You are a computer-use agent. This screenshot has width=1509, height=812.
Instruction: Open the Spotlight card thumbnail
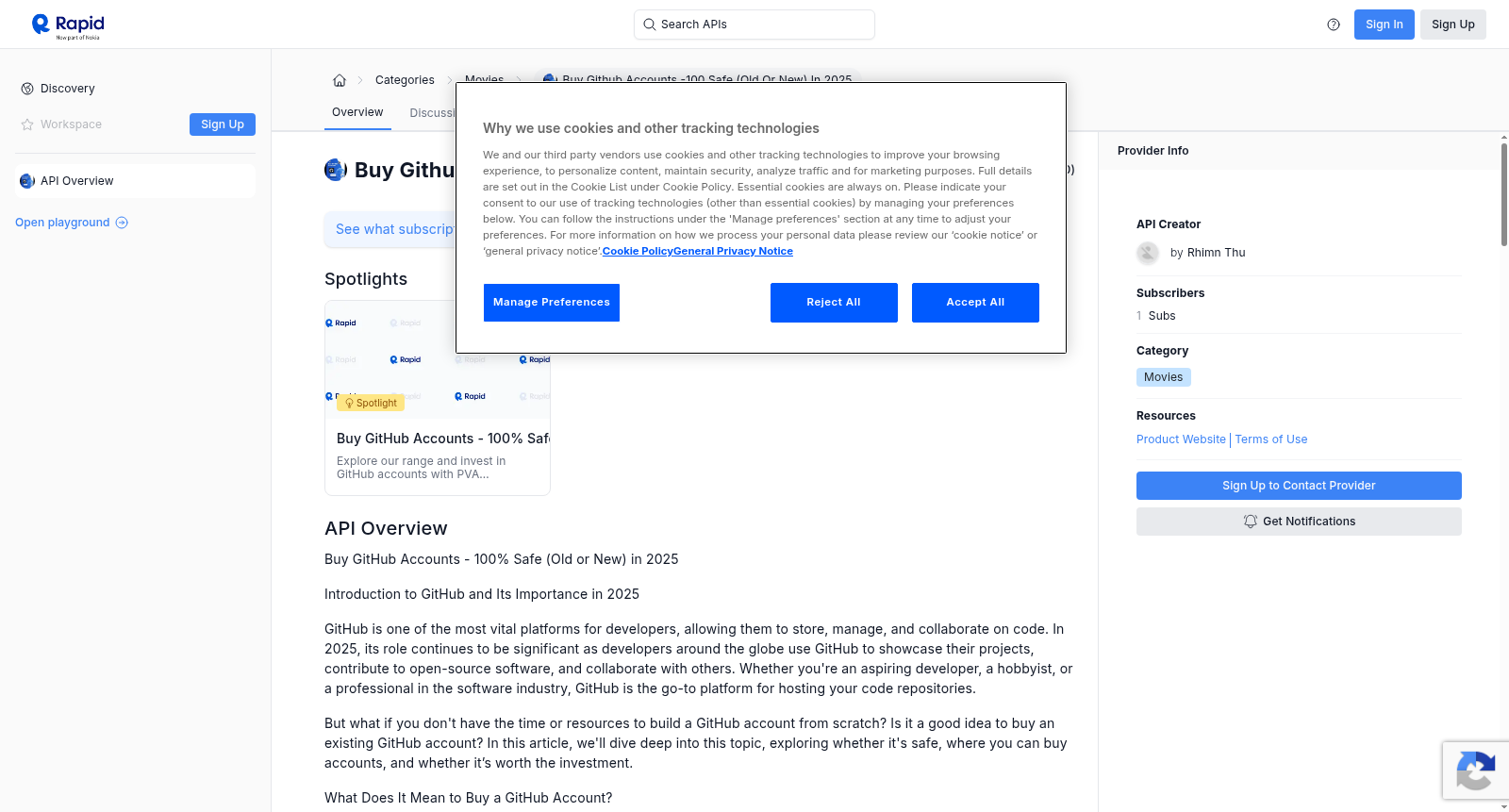[438, 359]
